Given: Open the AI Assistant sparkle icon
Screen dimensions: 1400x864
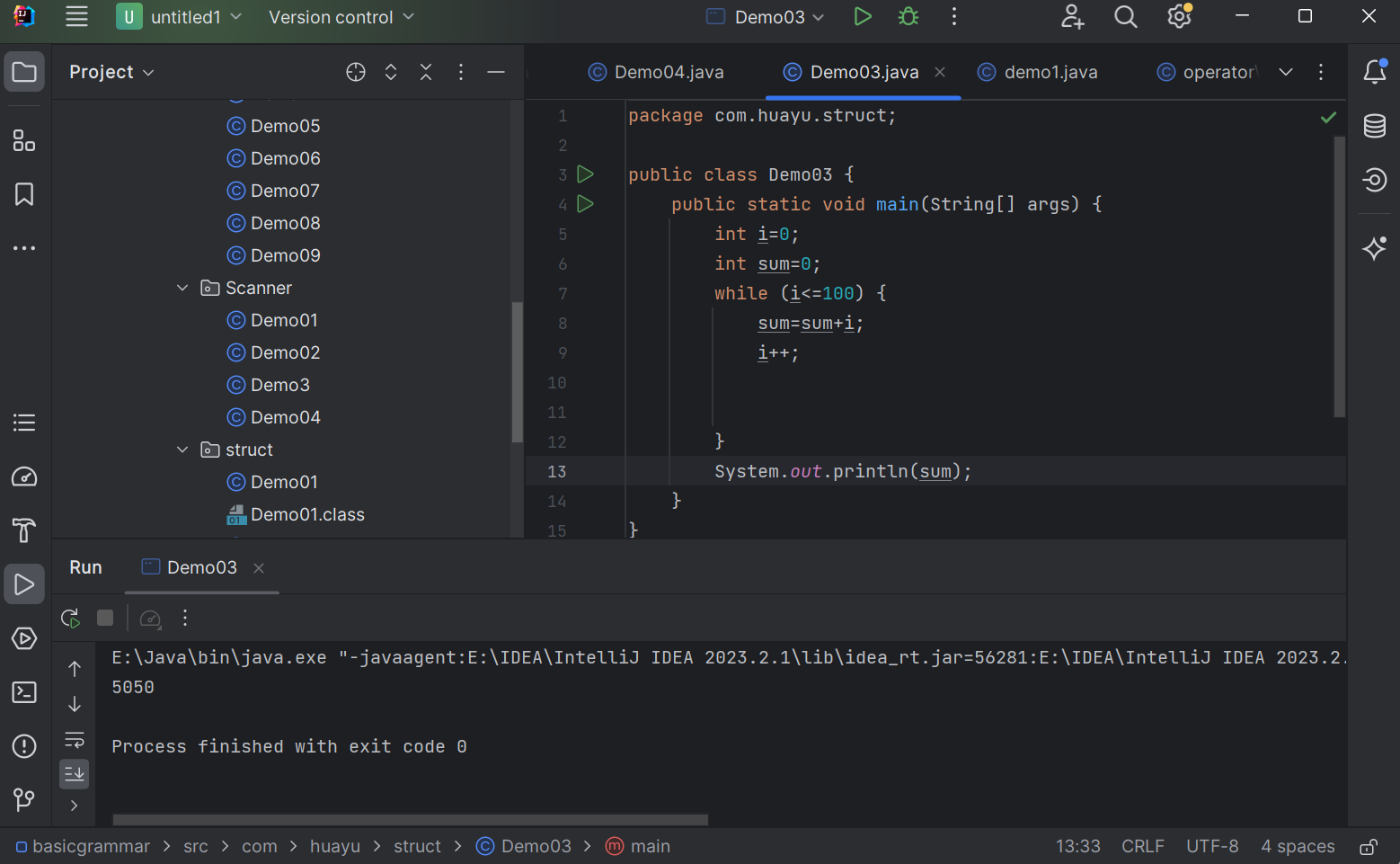Looking at the screenshot, I should click(x=1374, y=248).
